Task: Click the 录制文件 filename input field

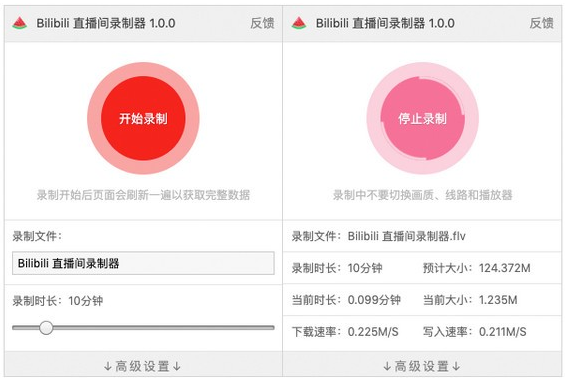Action: point(143,263)
